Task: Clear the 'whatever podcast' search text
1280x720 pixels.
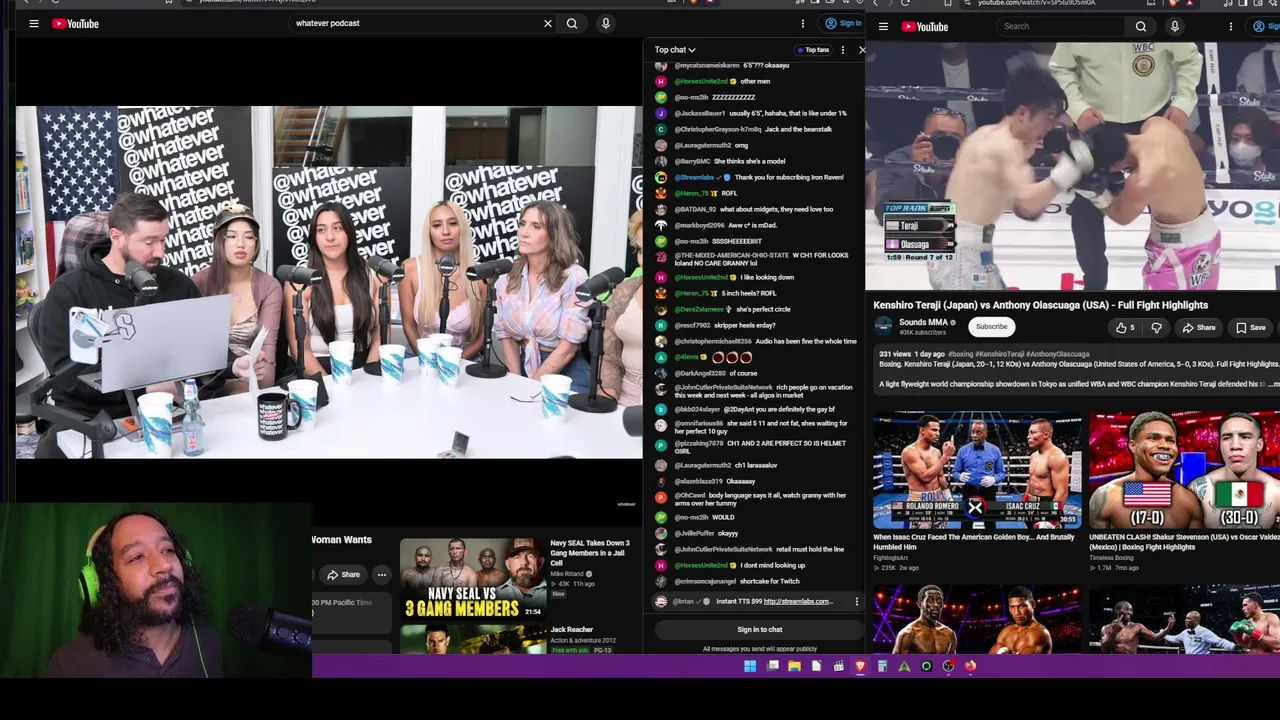Action: click(x=547, y=23)
